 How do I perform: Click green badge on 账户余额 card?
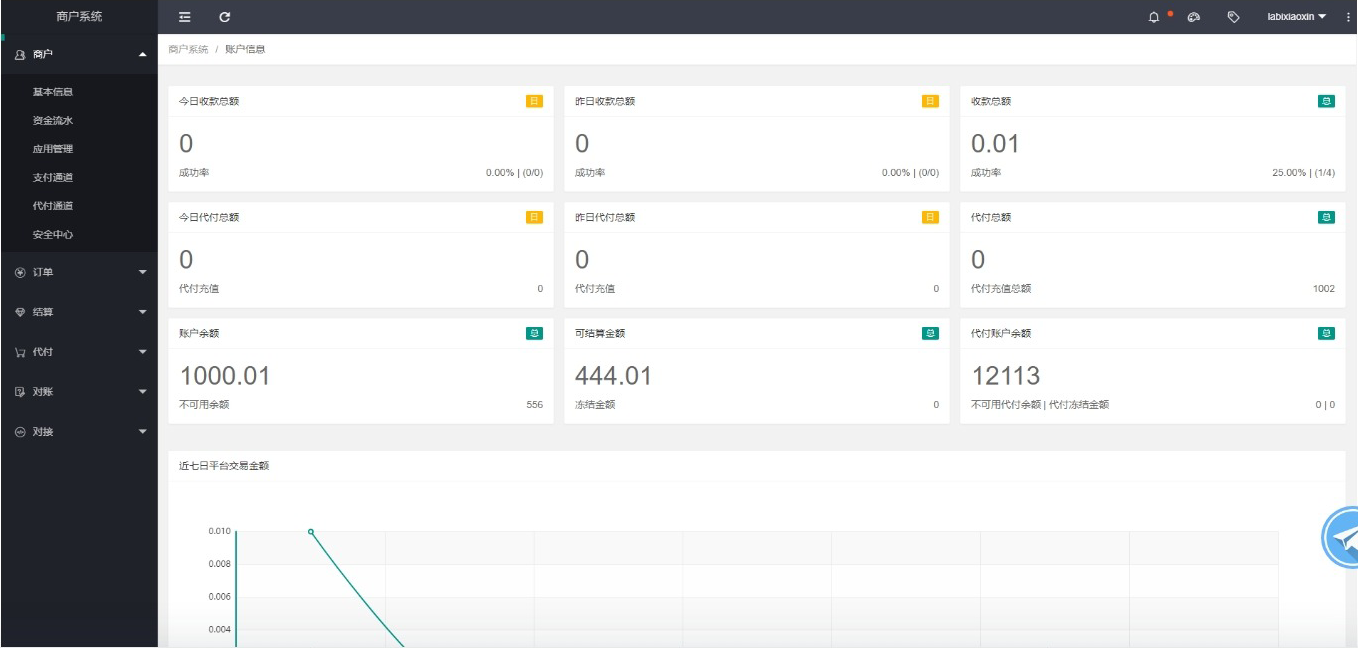(534, 333)
